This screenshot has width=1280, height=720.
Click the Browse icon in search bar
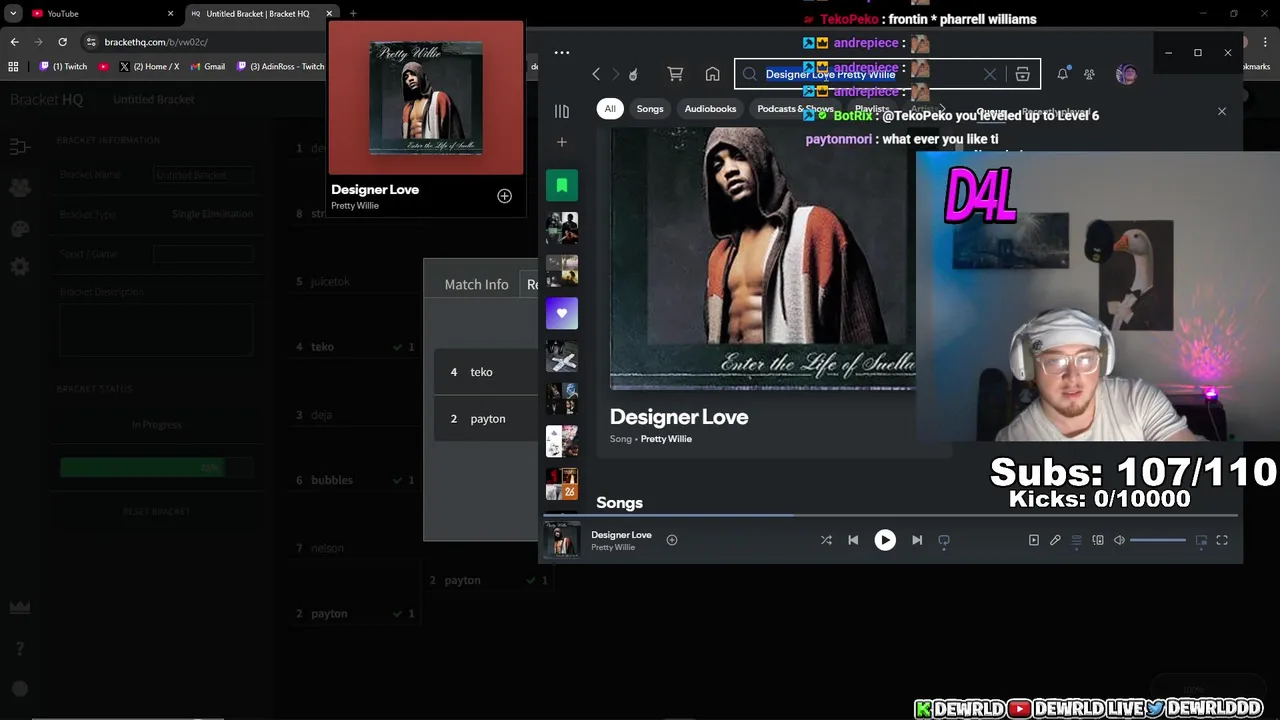(1022, 74)
